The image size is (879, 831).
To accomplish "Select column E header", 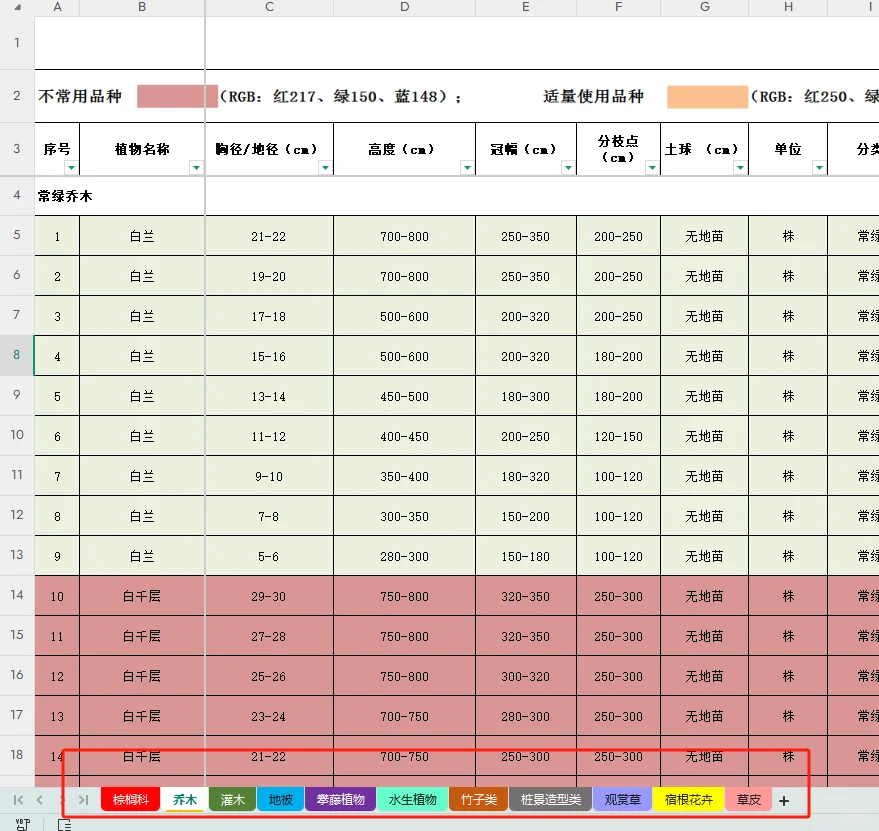I will [x=526, y=7].
